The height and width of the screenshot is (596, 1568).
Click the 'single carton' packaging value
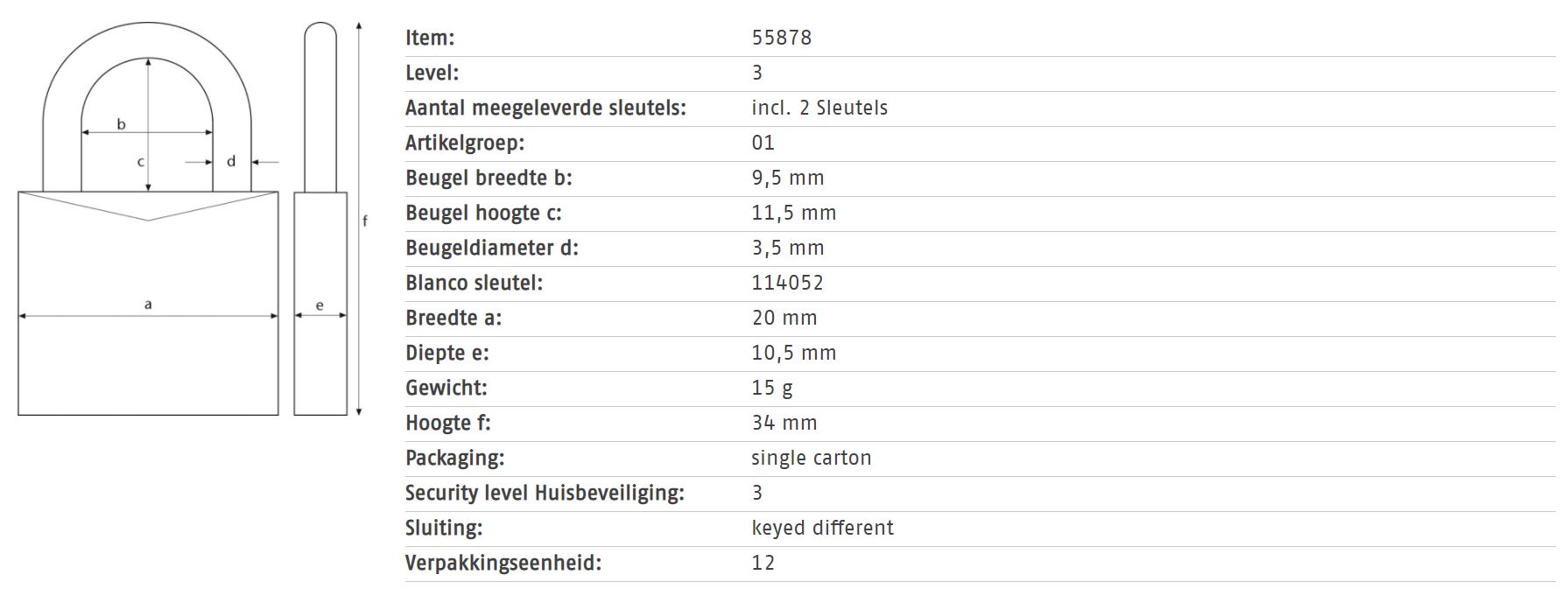point(812,458)
